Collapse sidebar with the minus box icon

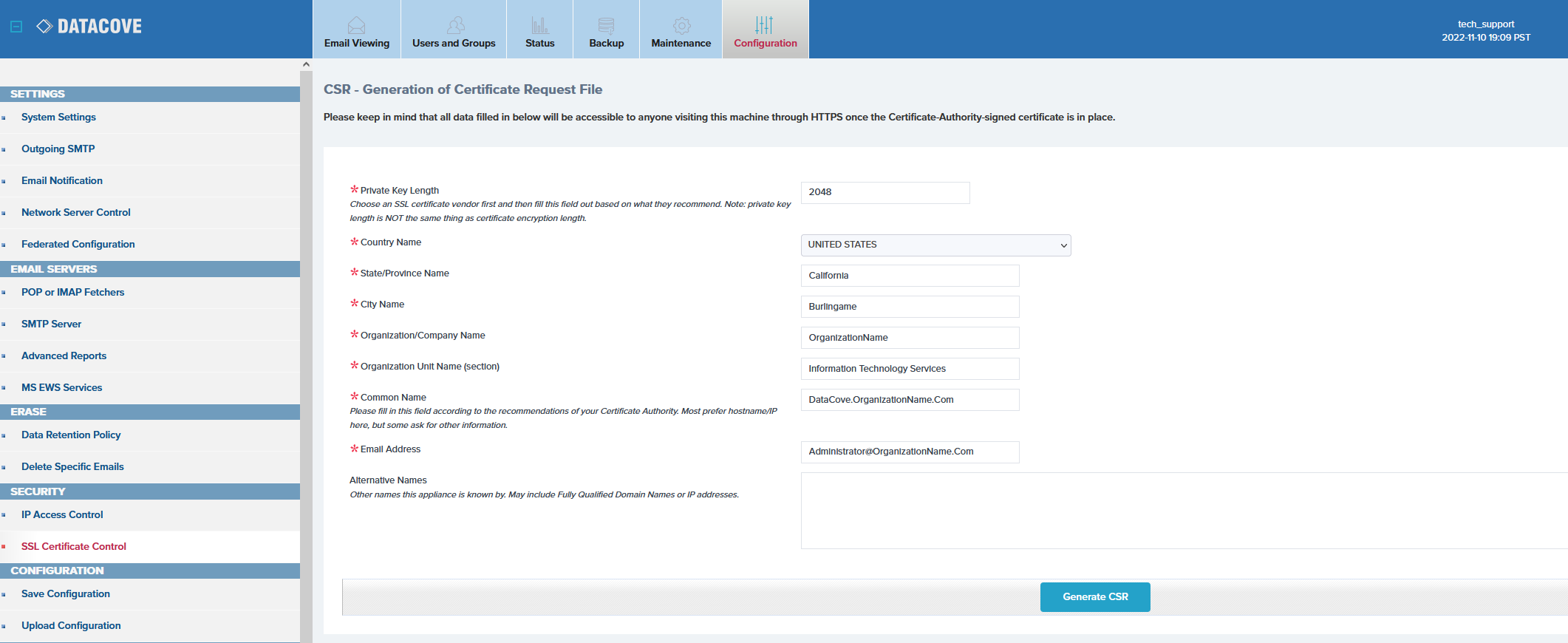coord(16,27)
